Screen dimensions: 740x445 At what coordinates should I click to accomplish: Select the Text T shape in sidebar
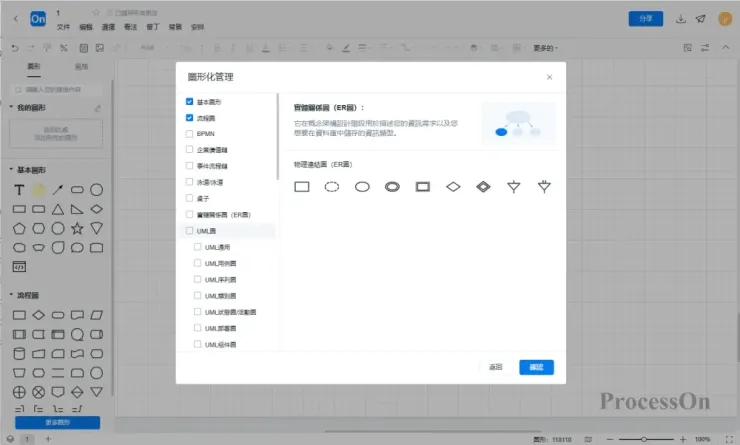19,190
